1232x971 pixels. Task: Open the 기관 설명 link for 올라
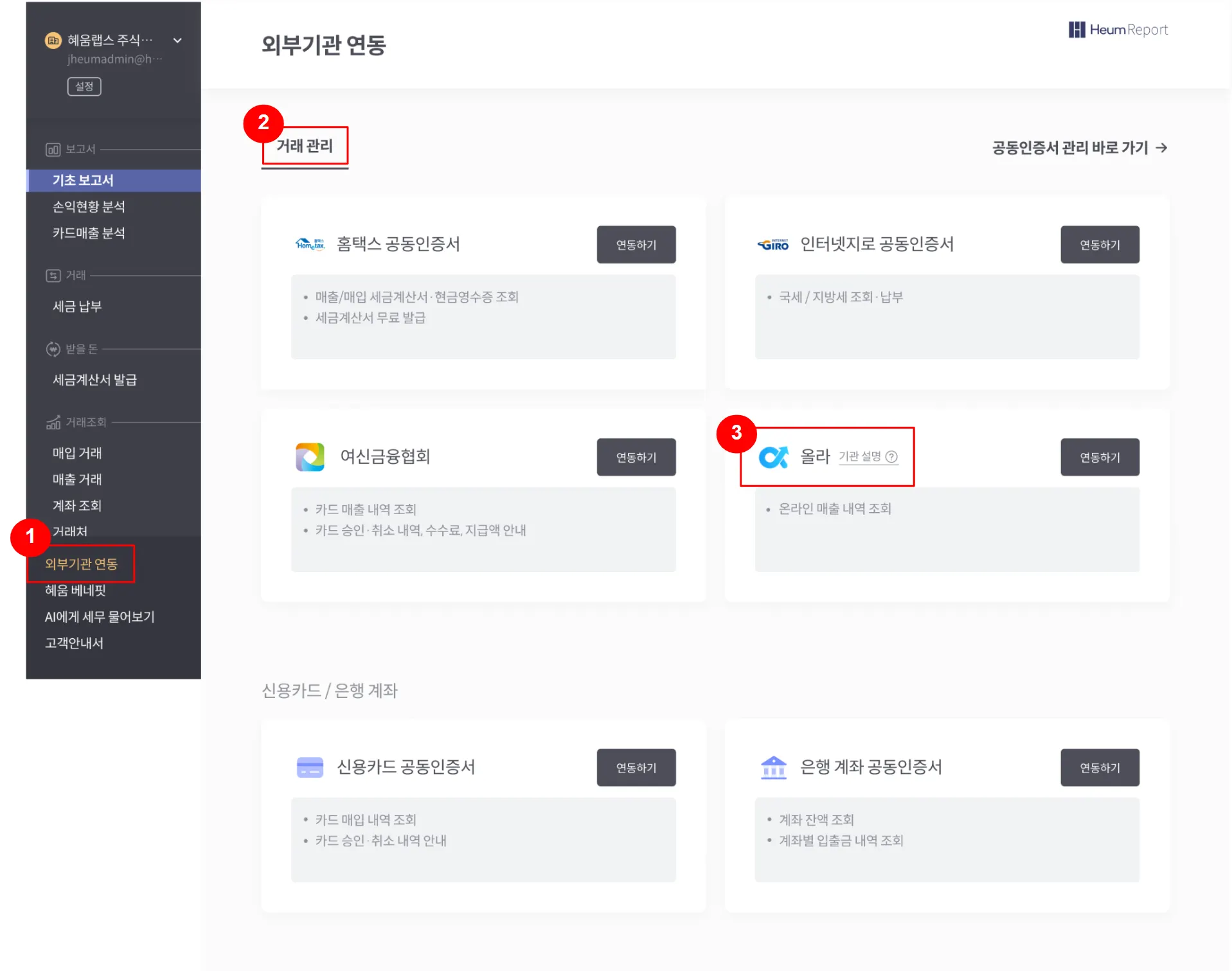pyautogui.click(x=868, y=457)
